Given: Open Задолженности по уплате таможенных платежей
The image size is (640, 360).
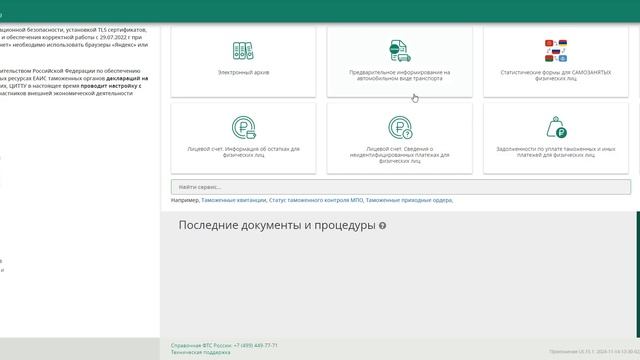Looking at the screenshot, I should pos(556,152).
